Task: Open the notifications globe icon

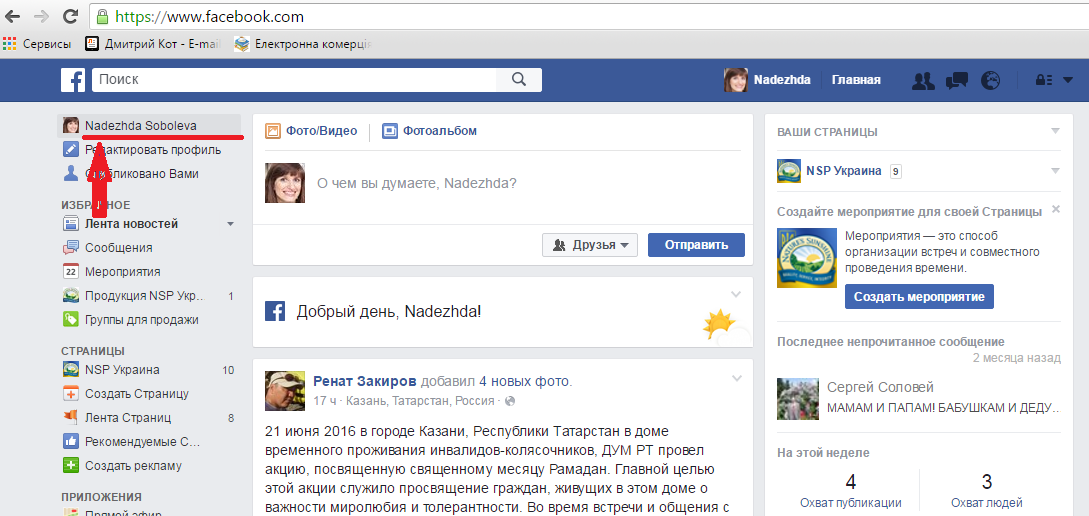Action: 990,81
